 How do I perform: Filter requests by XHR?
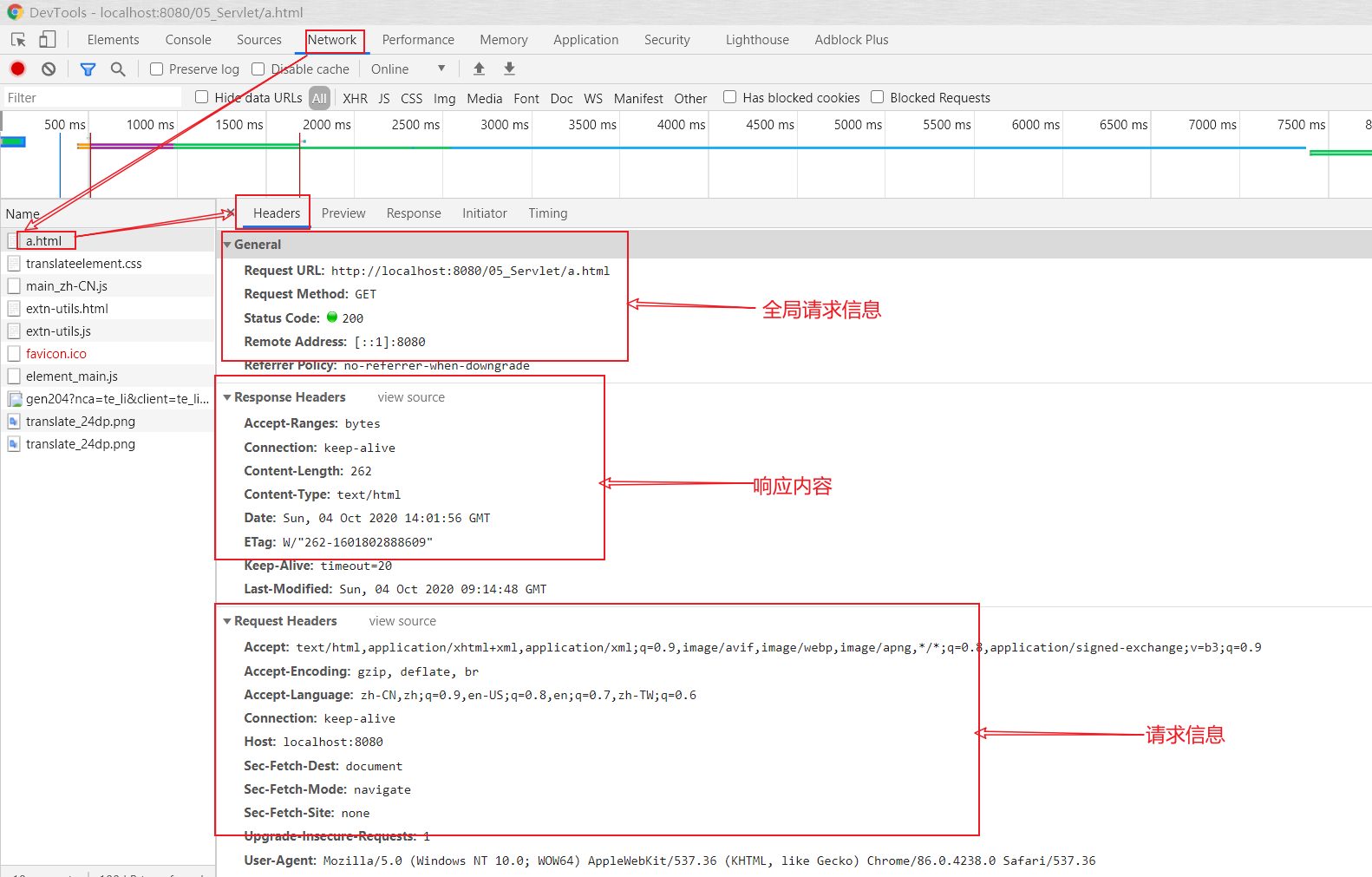355,99
